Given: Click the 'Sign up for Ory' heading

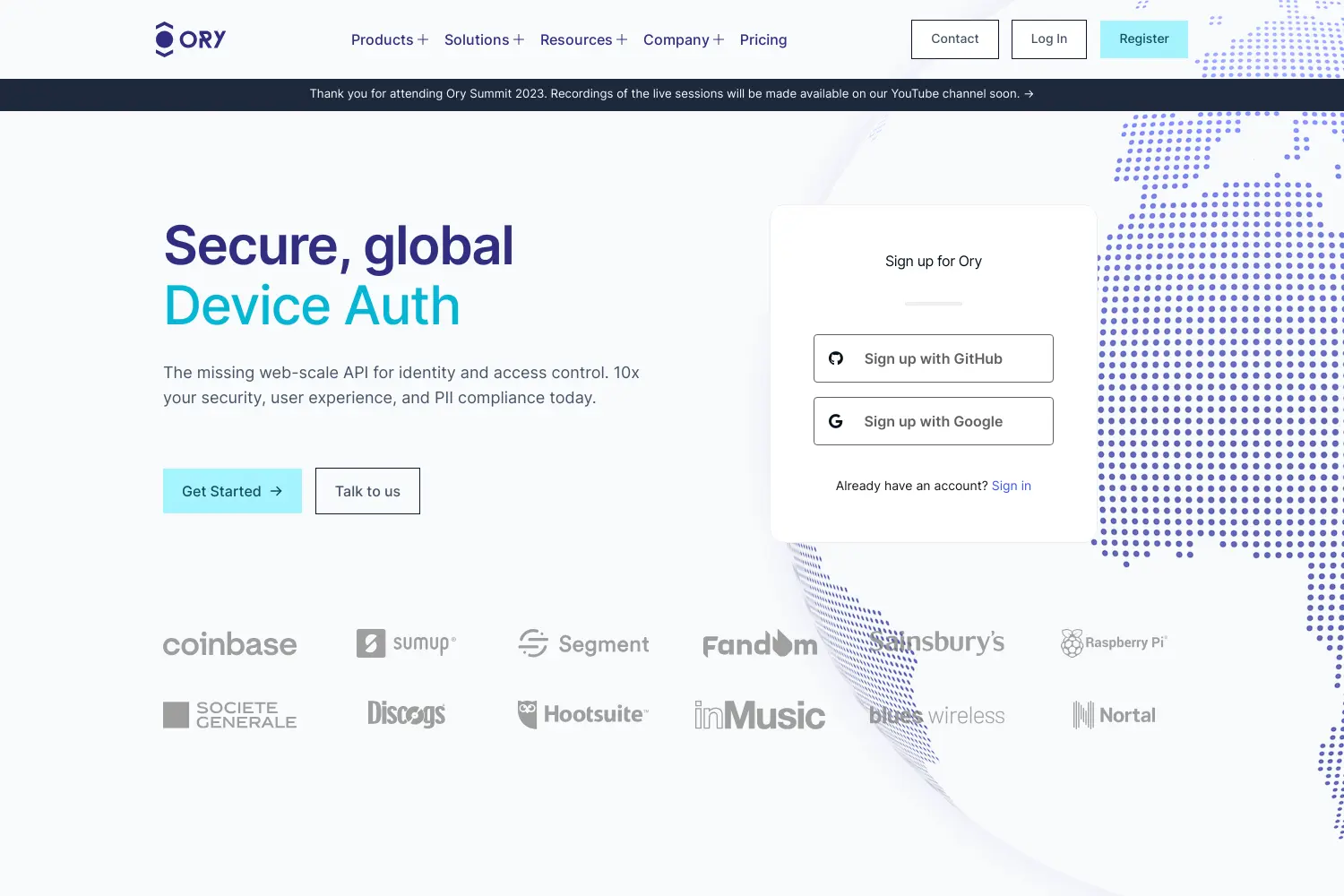Looking at the screenshot, I should pos(934,262).
